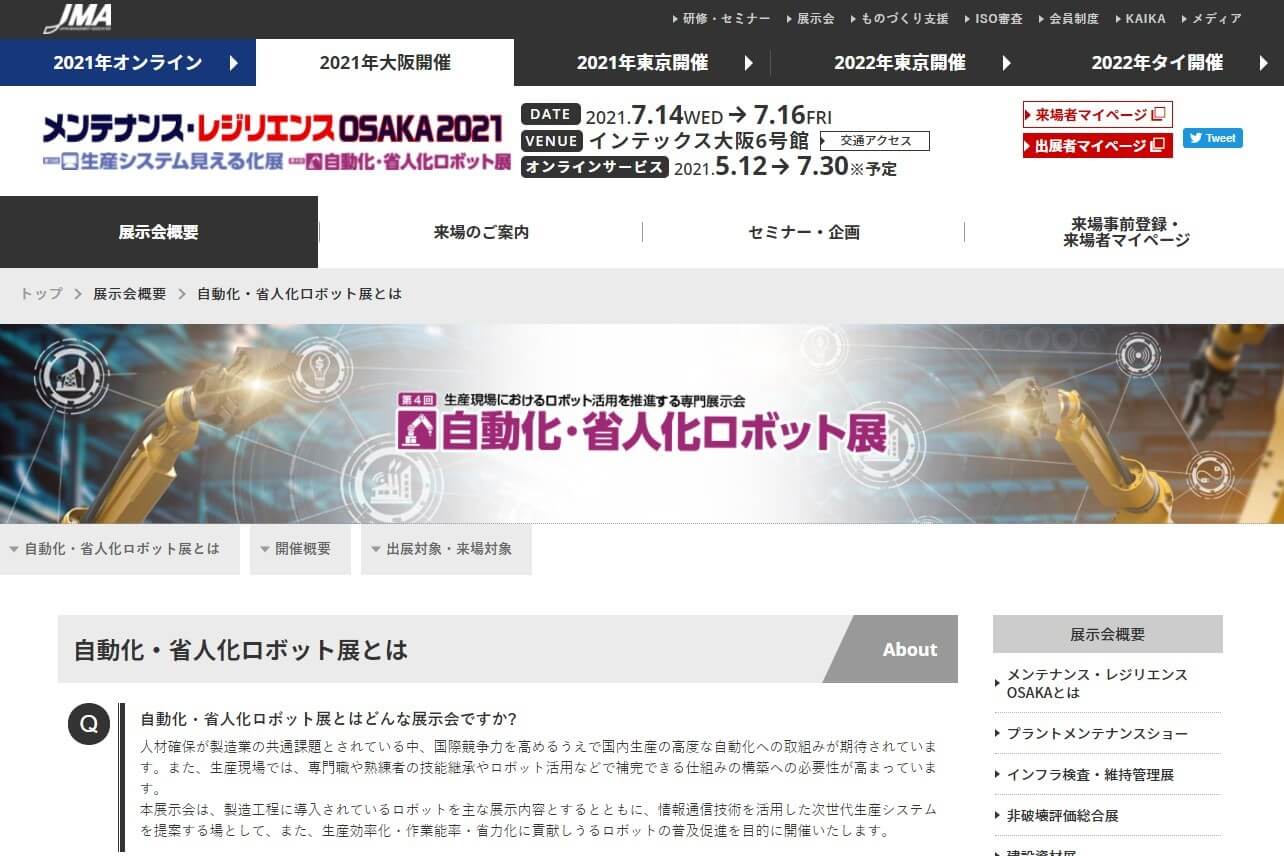Open 交通アクセス button
Viewport: 1284px width, 856px height.
875,141
